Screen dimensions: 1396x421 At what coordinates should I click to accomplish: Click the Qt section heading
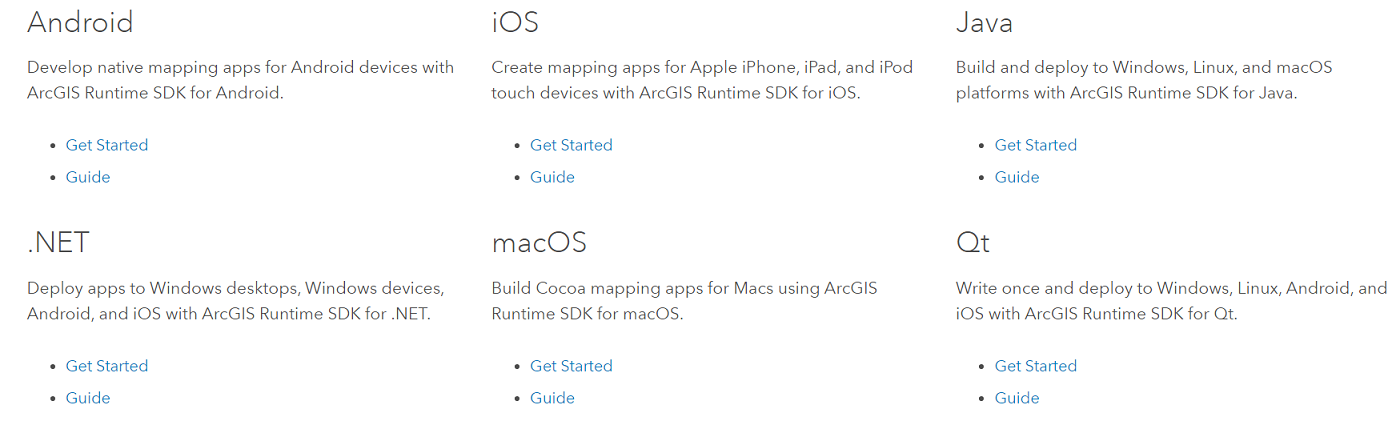click(x=972, y=243)
